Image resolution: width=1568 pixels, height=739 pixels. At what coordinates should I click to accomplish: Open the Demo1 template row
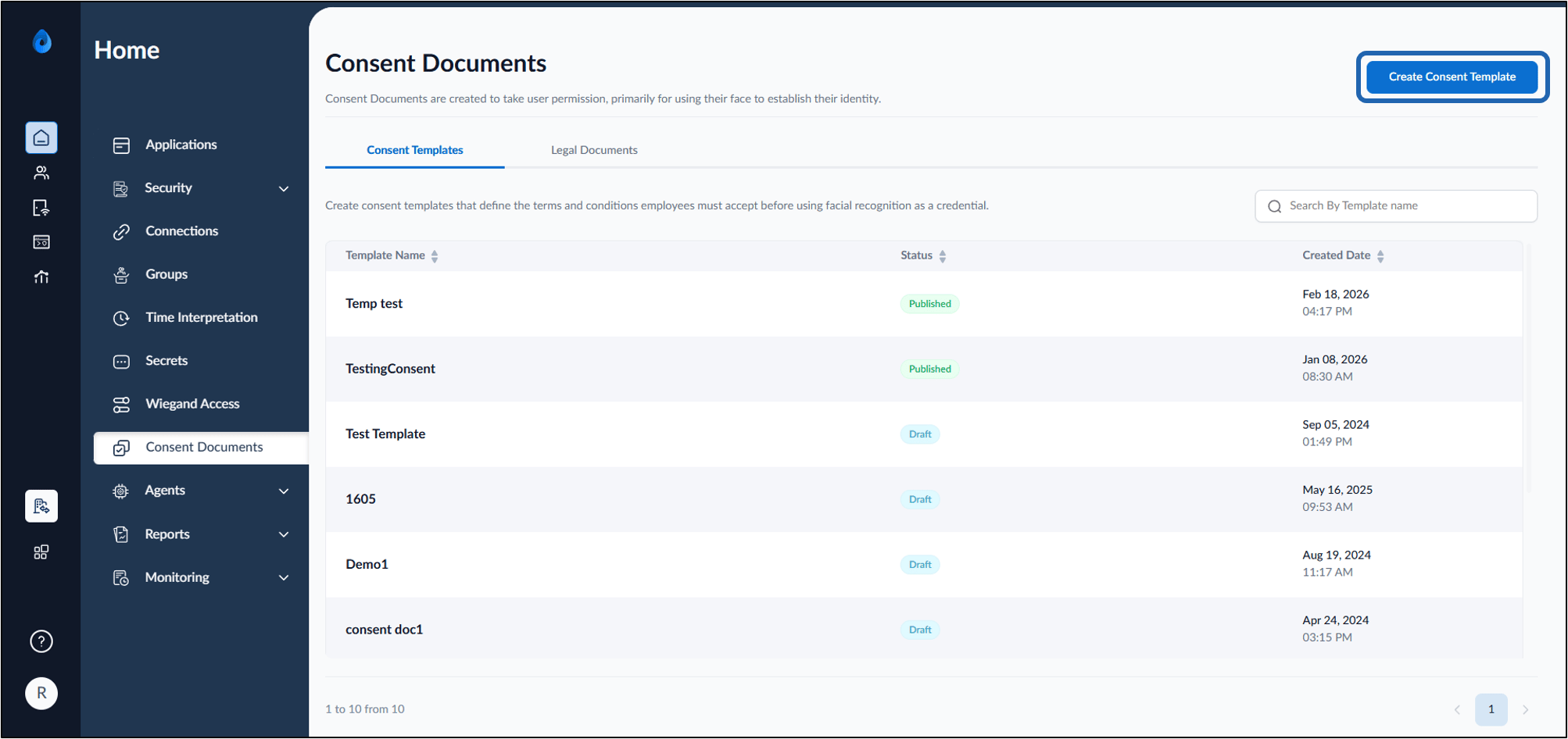pos(924,565)
